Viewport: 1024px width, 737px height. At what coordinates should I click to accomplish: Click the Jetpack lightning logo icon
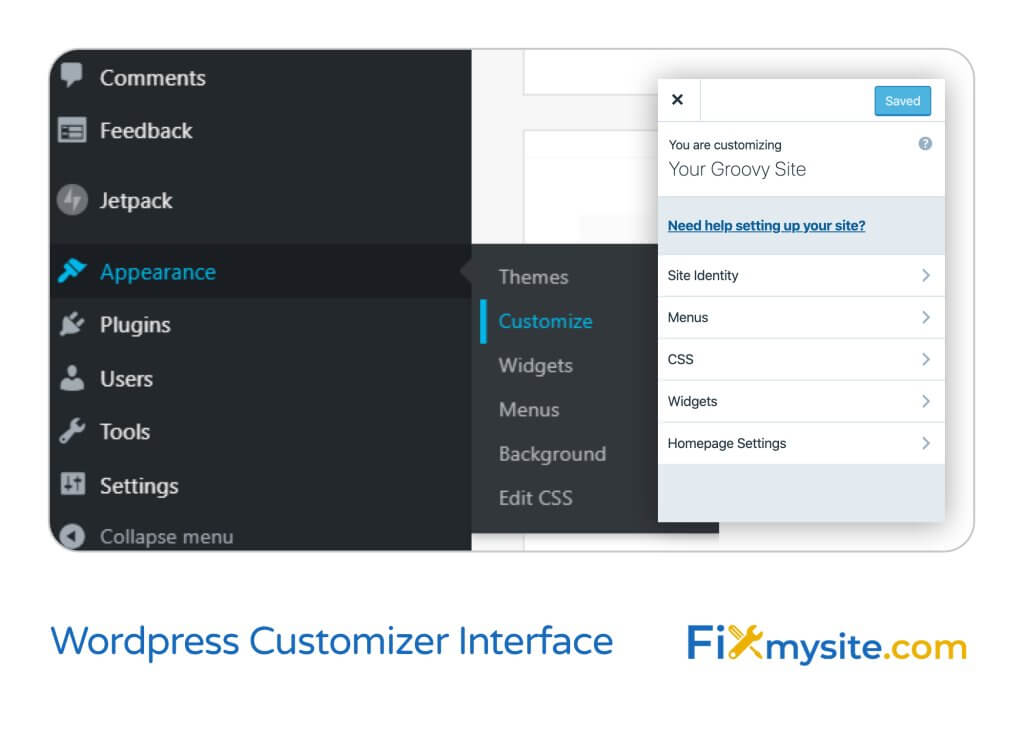(x=72, y=200)
